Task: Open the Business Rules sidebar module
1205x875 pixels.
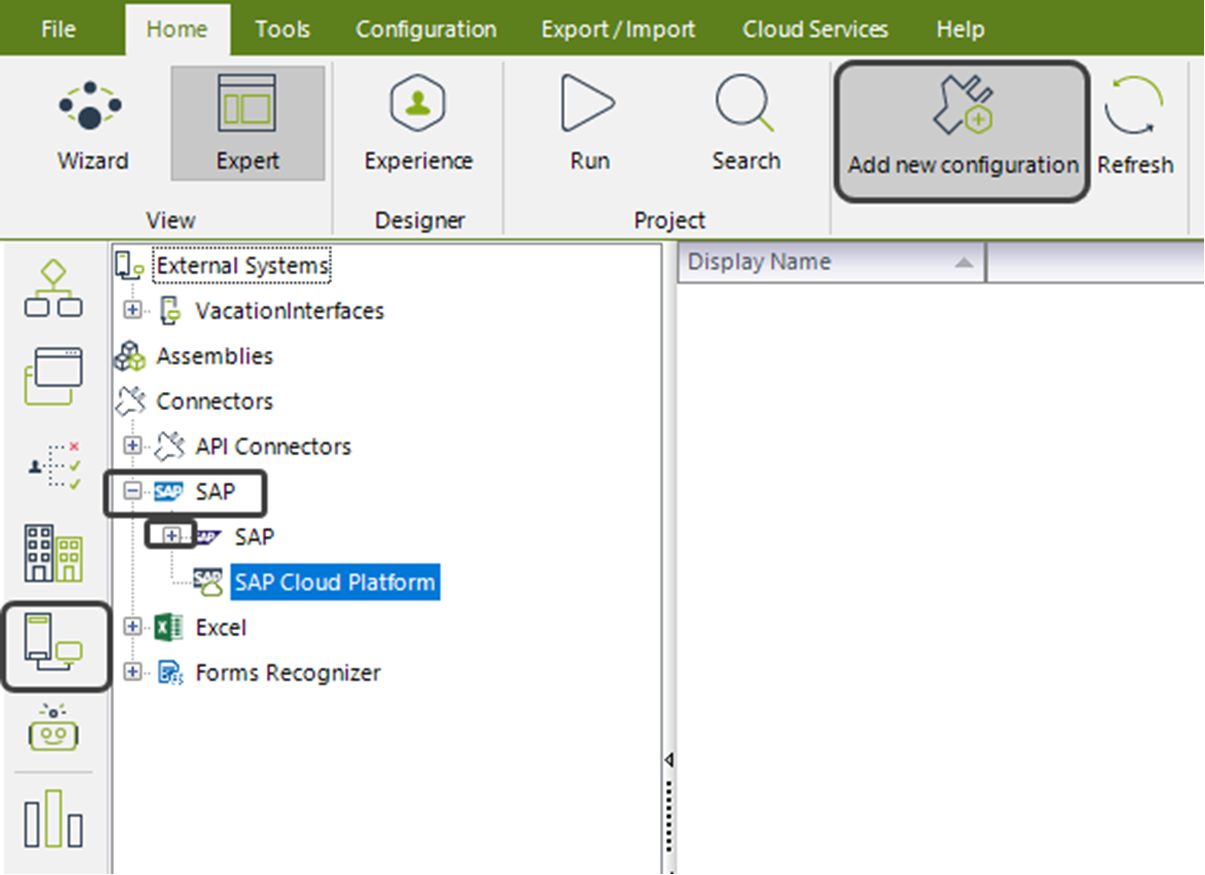Action: (x=53, y=467)
